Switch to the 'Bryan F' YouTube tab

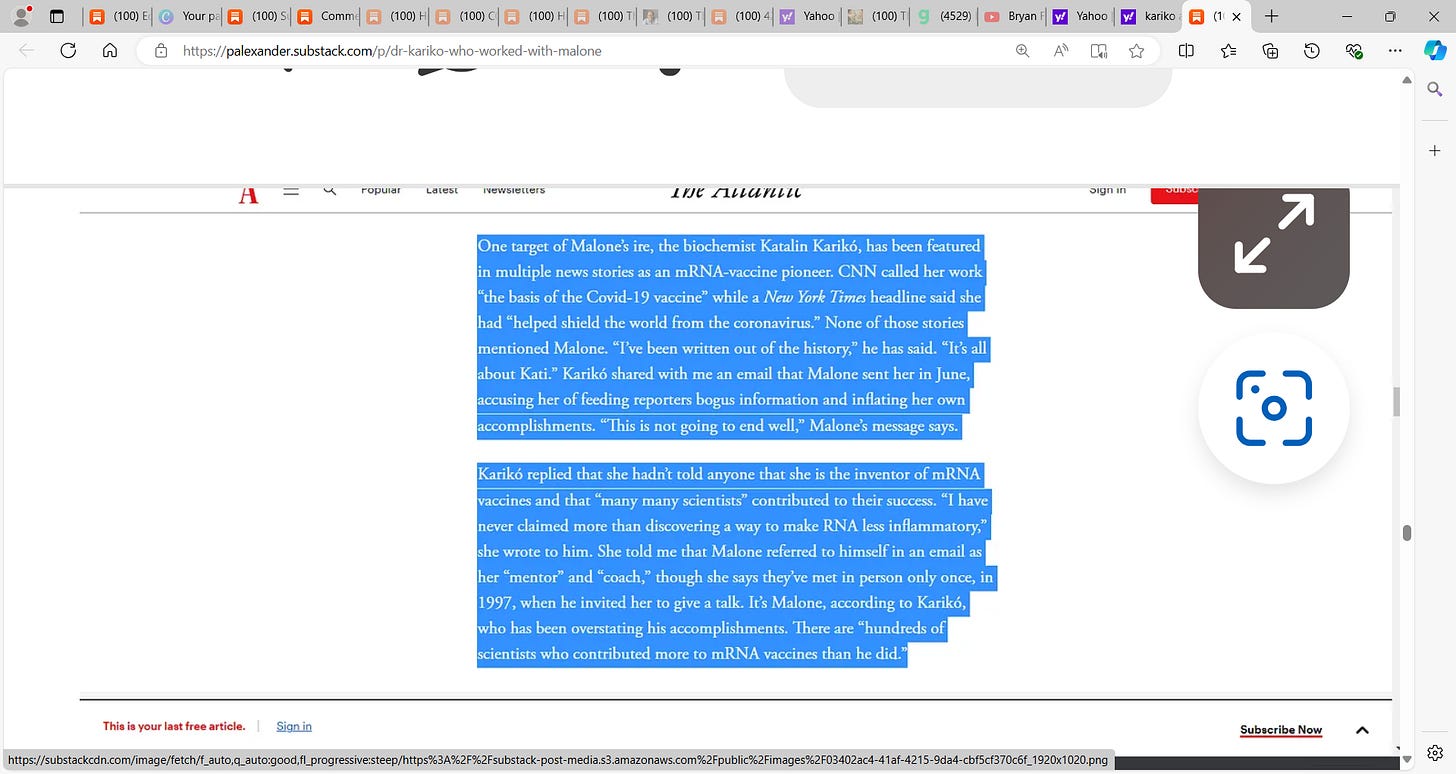pos(1013,16)
